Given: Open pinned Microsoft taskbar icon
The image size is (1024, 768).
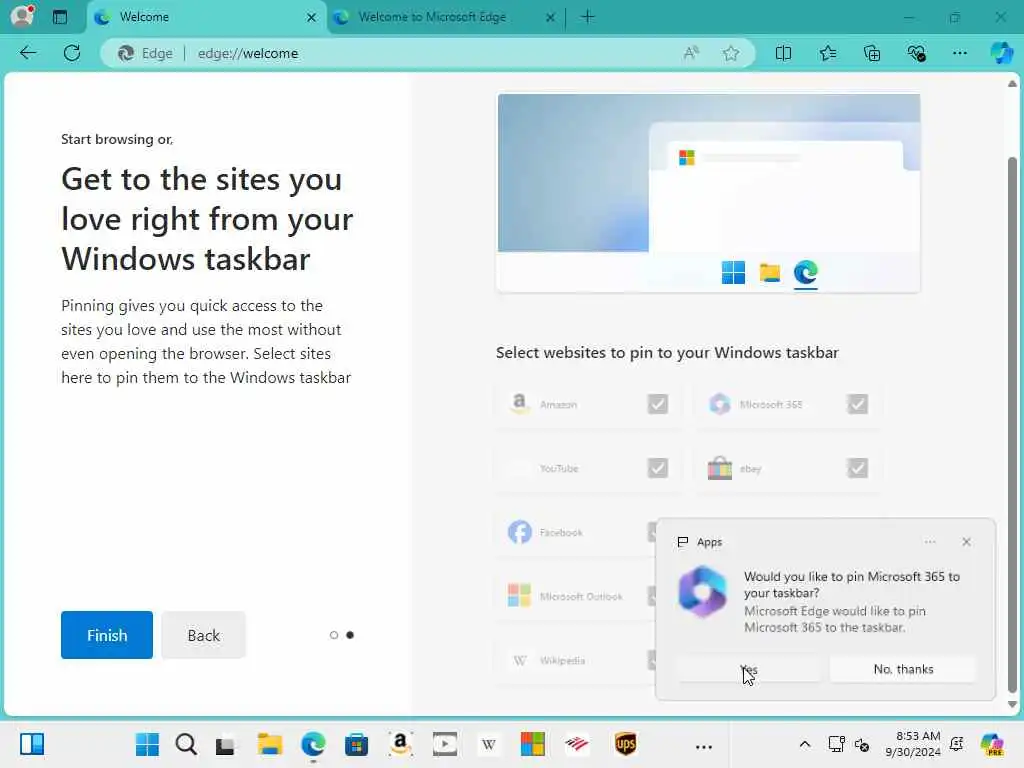Looking at the screenshot, I should [533, 744].
